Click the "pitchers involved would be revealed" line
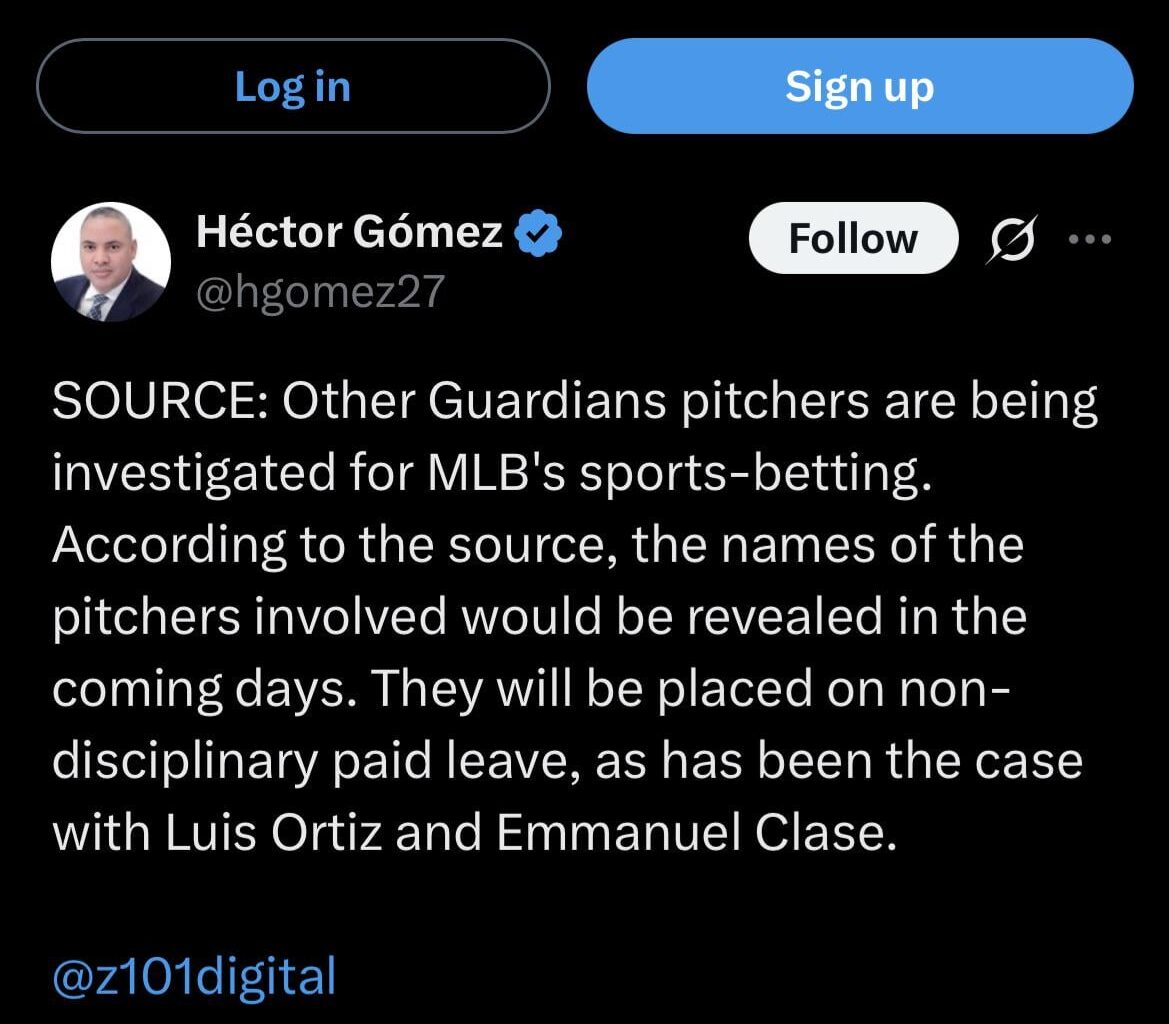 click(x=539, y=617)
